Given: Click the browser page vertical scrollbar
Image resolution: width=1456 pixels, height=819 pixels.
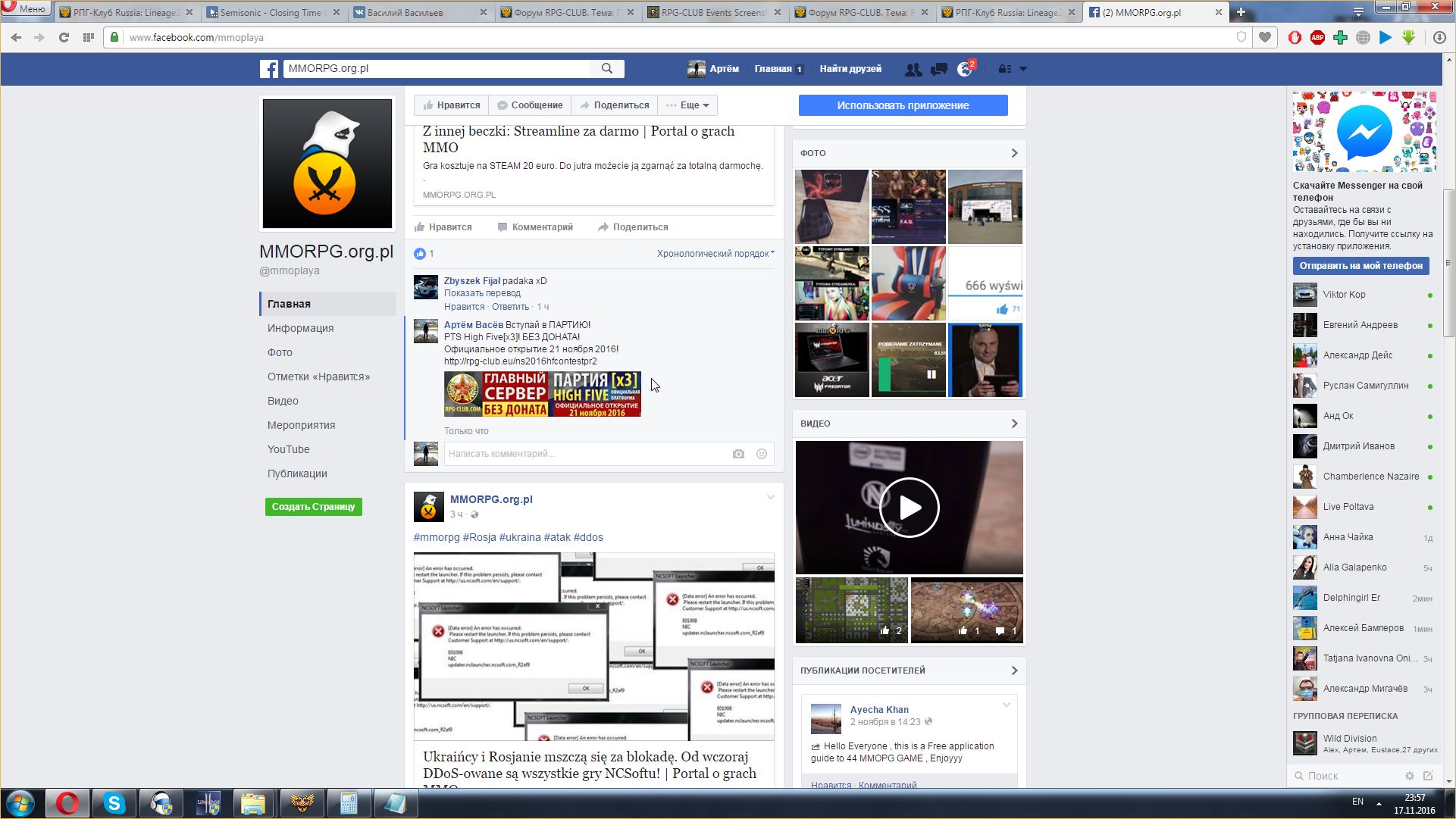Looking at the screenshot, I should [x=1448, y=263].
